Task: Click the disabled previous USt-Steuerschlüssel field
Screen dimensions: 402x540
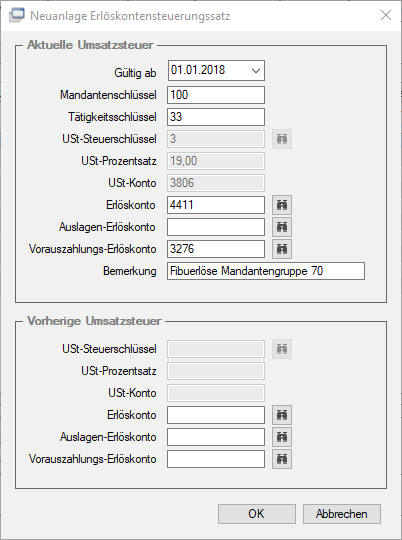Action: click(x=216, y=349)
